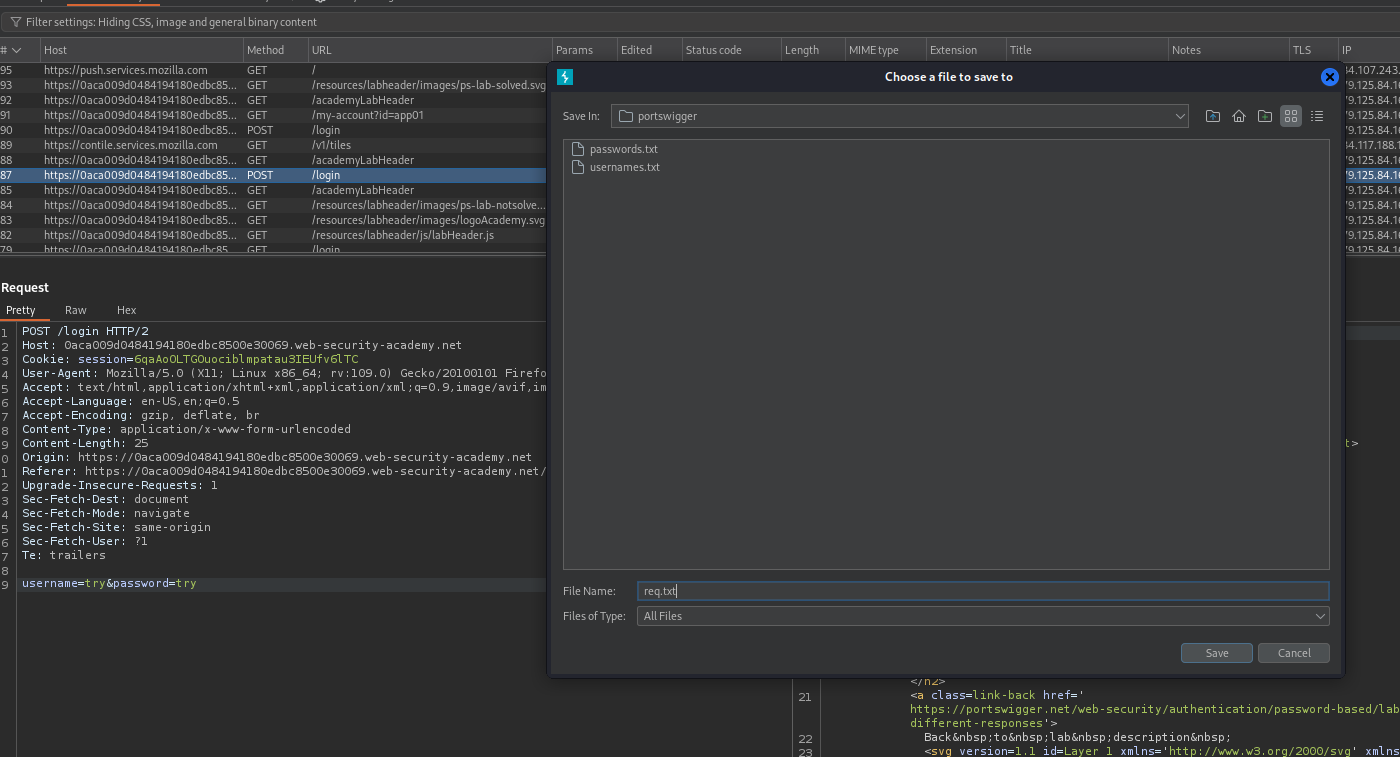Screen dimensions: 1400x757
Task: Open the Save In folder dropdown
Action: point(1180,116)
